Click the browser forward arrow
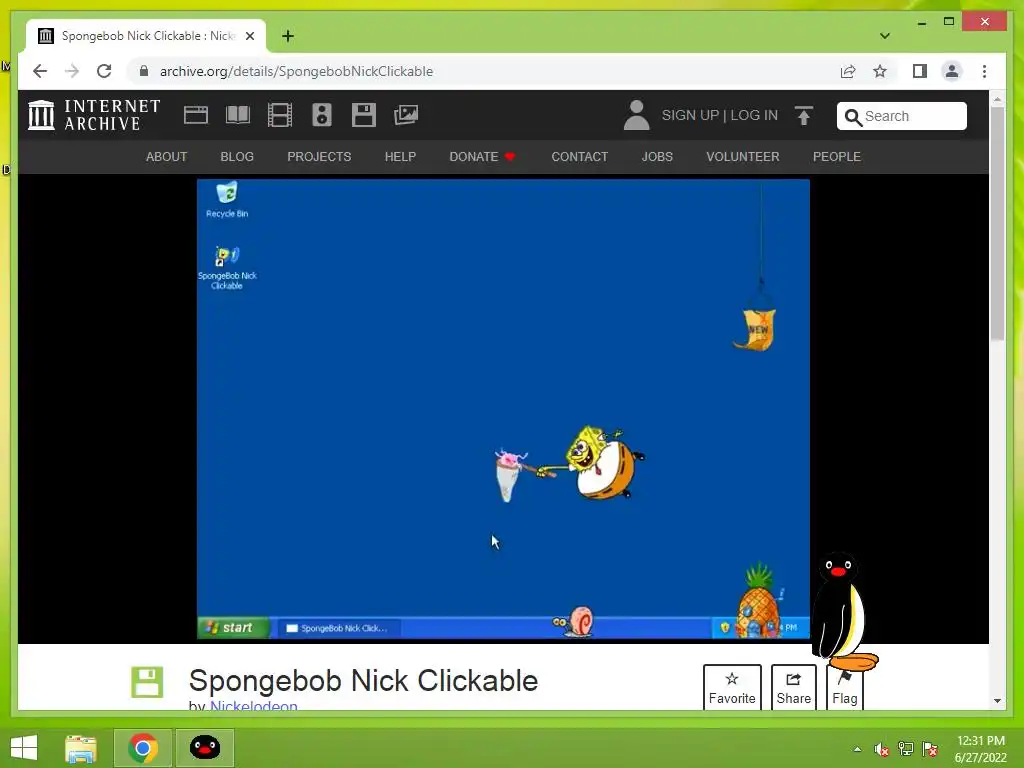 [72, 71]
